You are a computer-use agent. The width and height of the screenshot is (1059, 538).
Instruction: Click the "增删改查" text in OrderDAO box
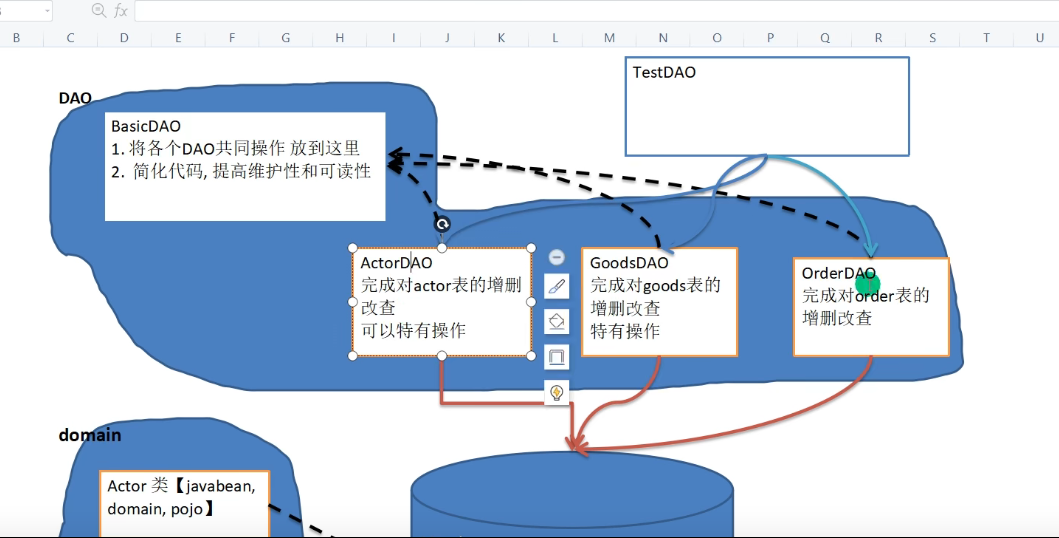(837, 318)
